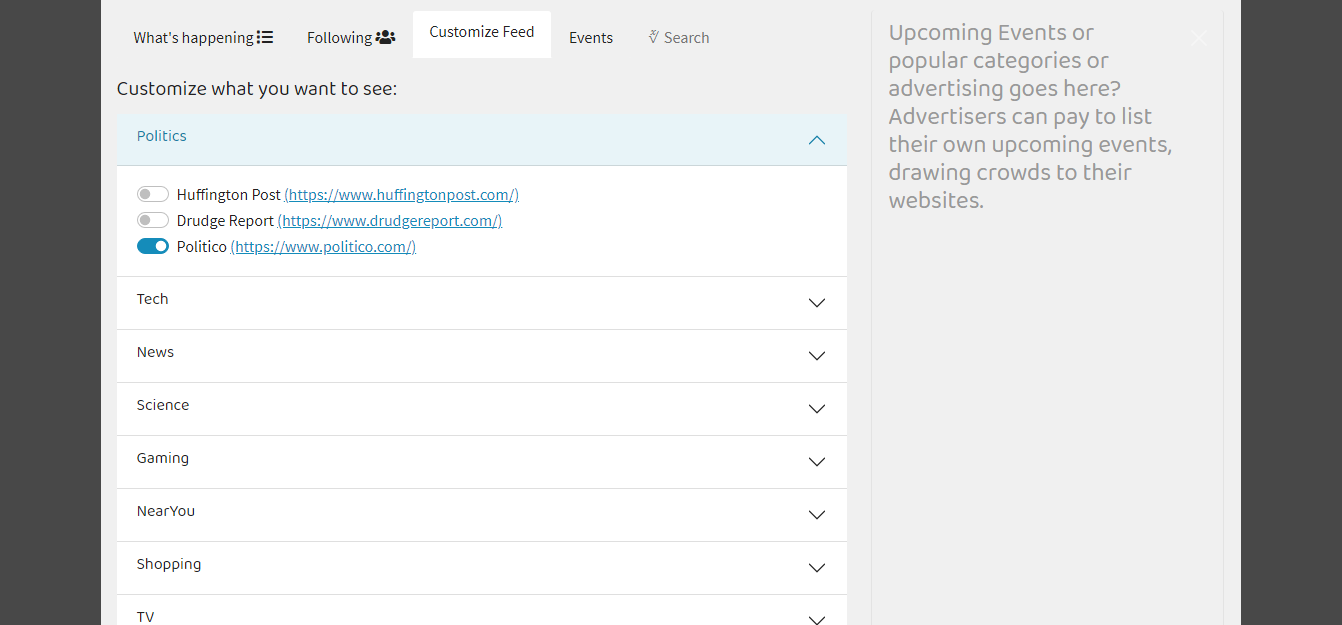Expand the News category
This screenshot has height=625, width=1342.
(x=816, y=356)
